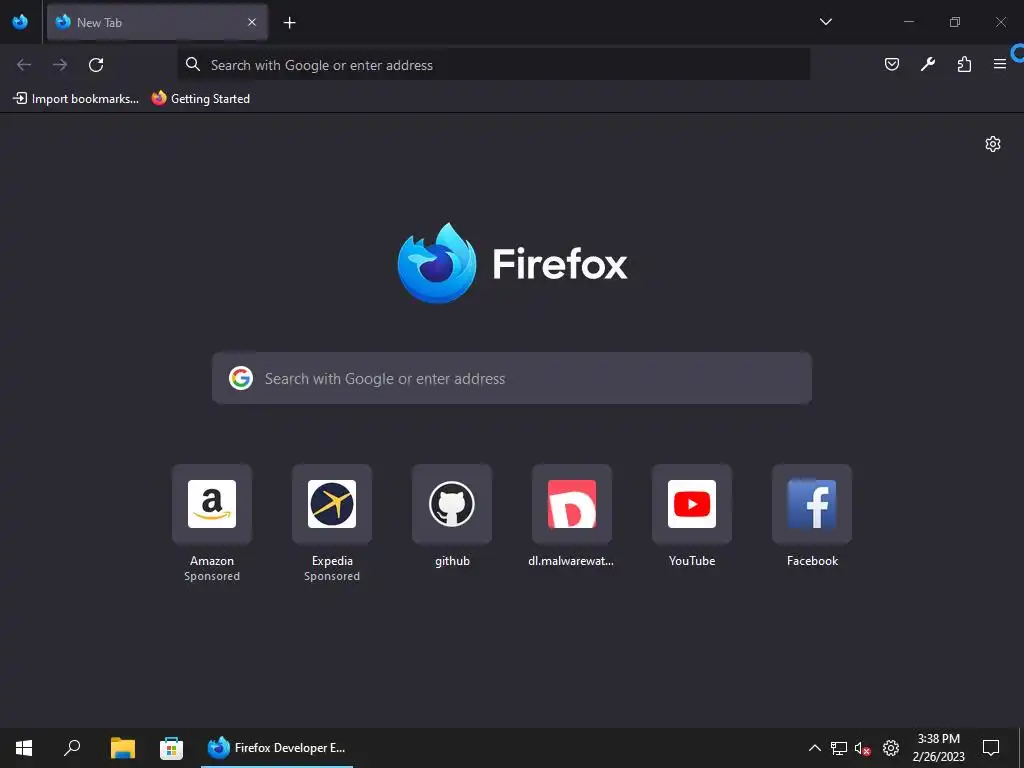
Task: Save to Pocket icon
Action: pyautogui.click(x=891, y=64)
